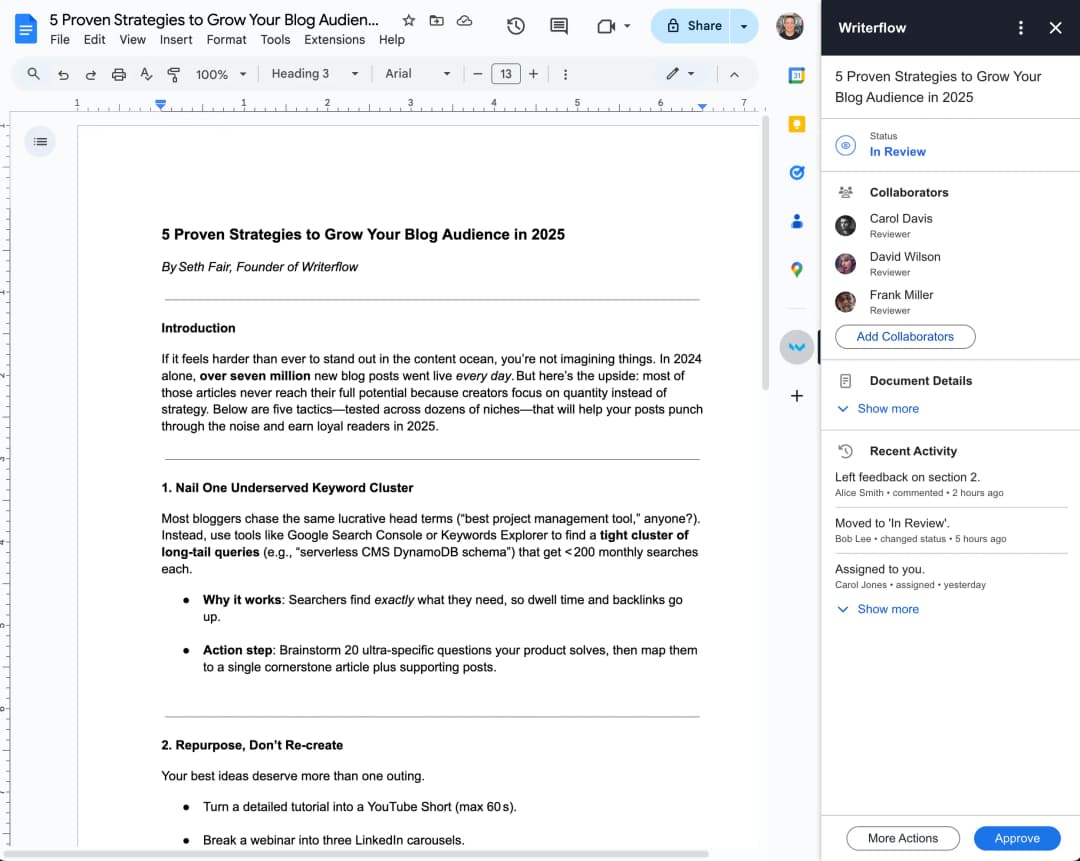Open version history via clock icon

[515, 26]
